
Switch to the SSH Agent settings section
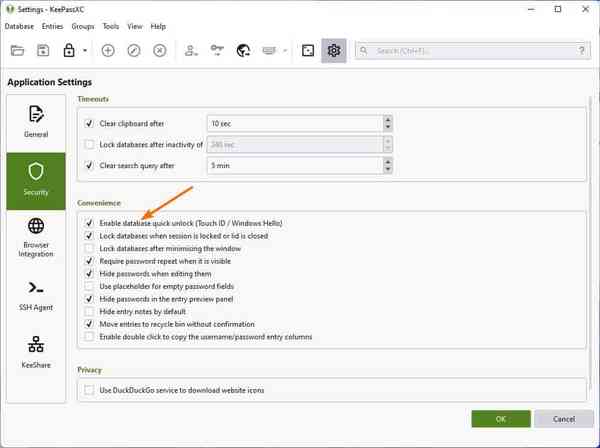pos(36,296)
